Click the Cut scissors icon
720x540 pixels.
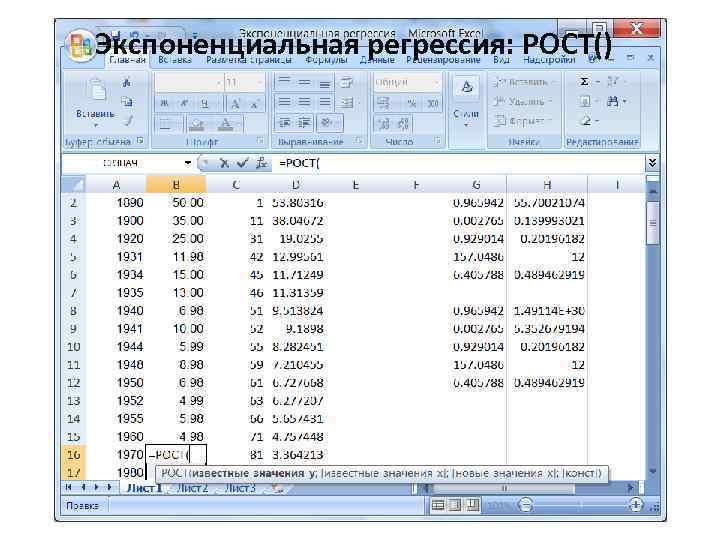(x=127, y=83)
